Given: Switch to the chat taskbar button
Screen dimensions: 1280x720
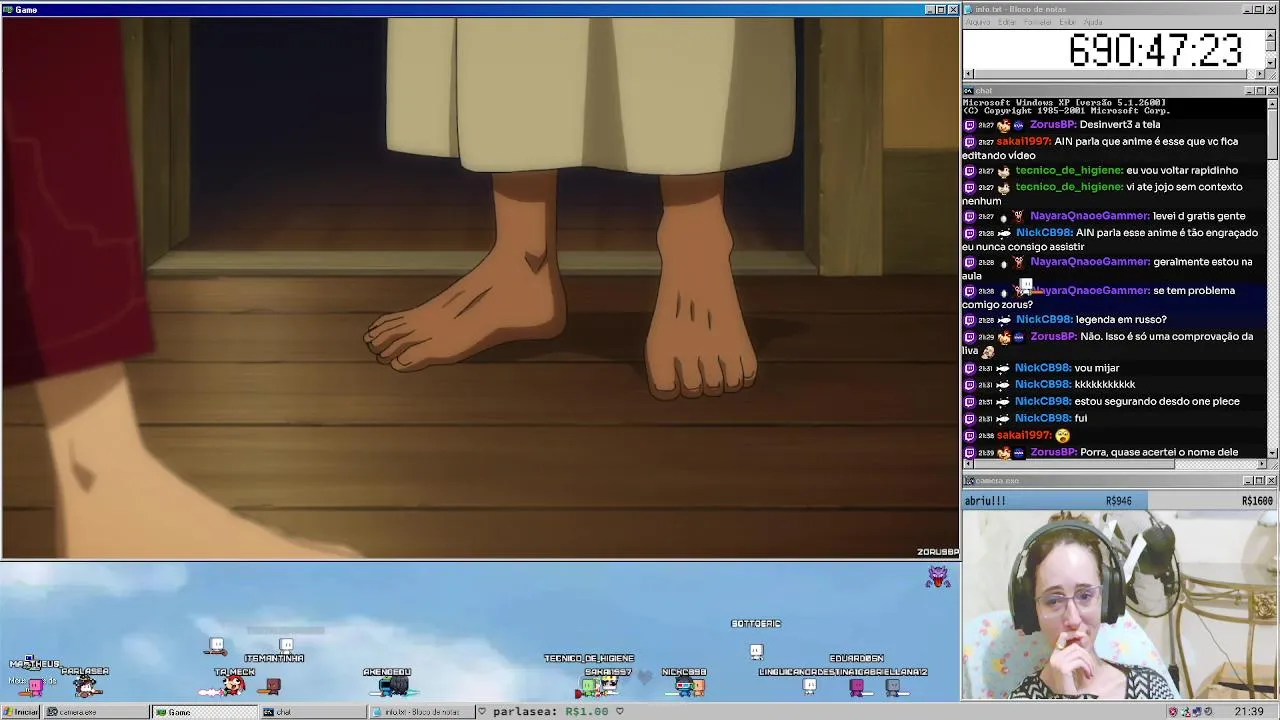Looking at the screenshot, I should coord(313,712).
